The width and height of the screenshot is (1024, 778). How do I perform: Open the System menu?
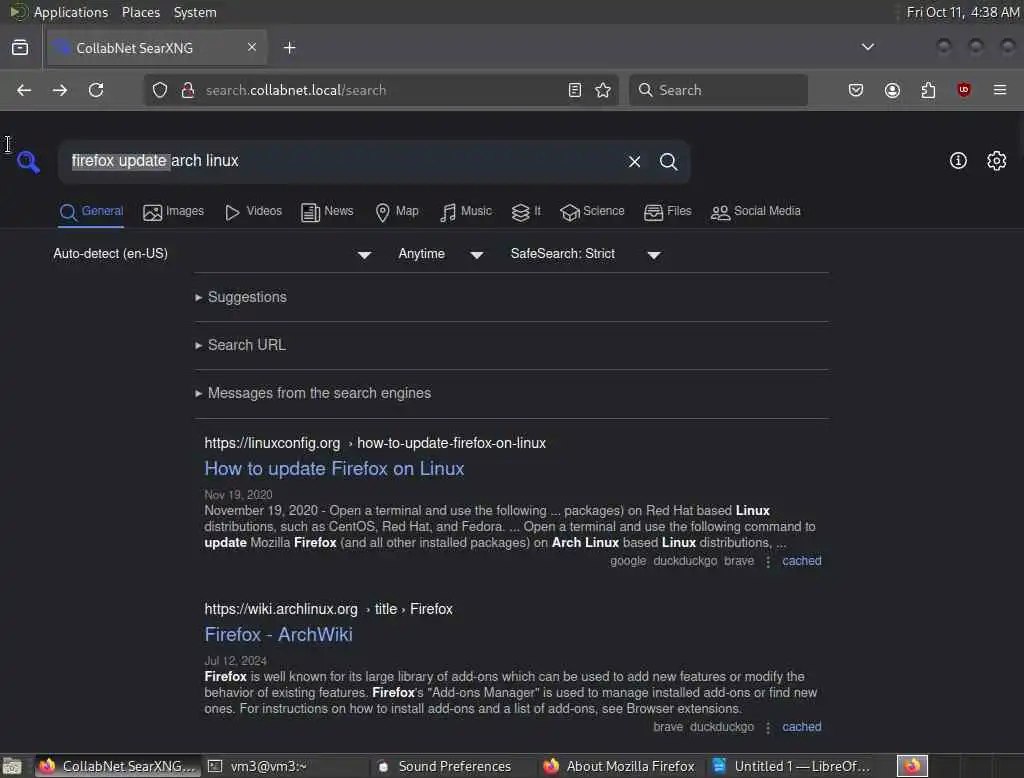pos(195,12)
